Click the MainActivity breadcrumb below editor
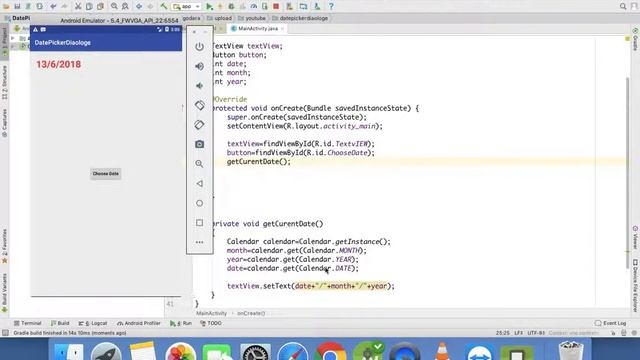Image resolution: width=640 pixels, height=360 pixels. pos(211,313)
